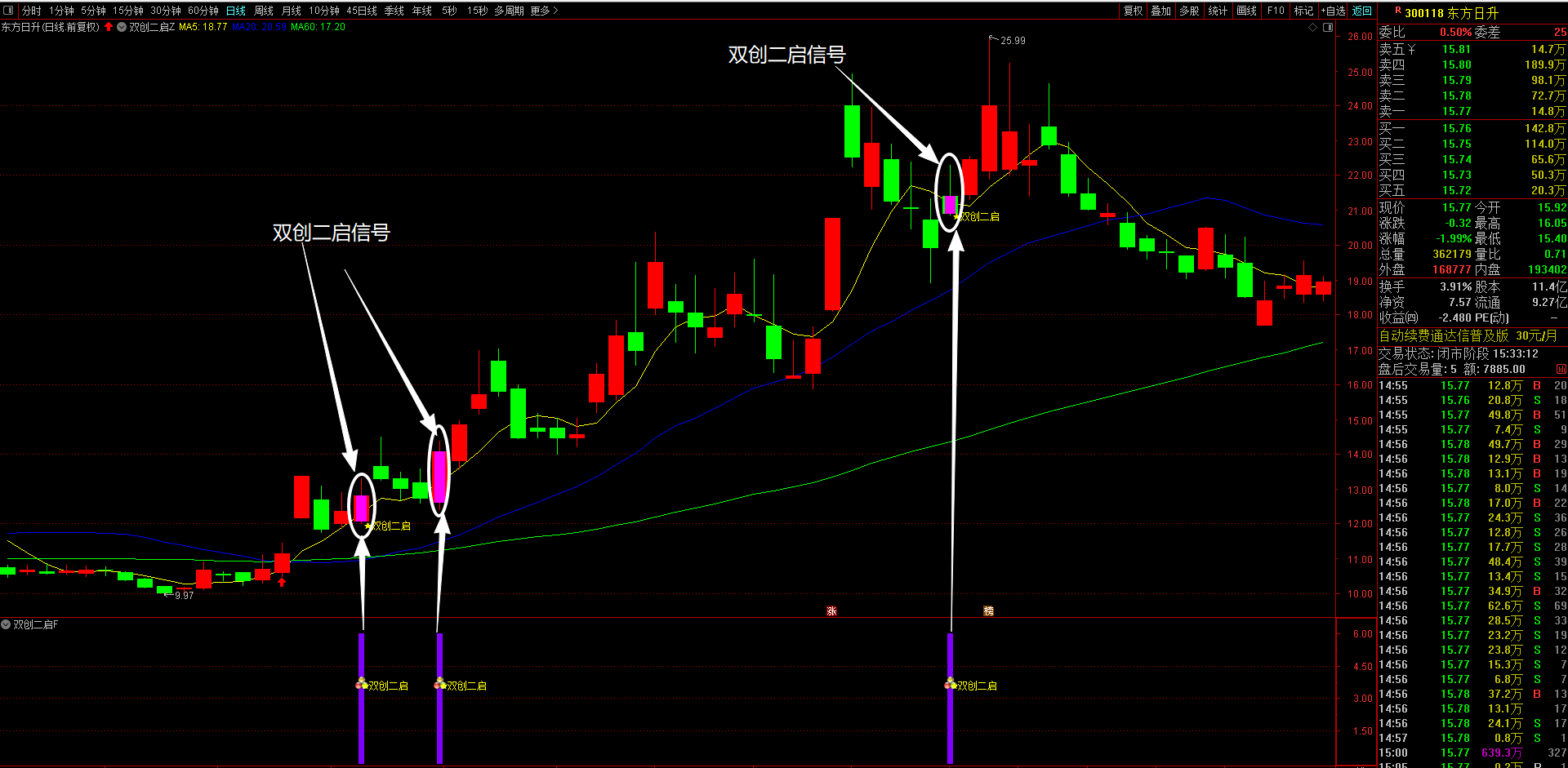The height and width of the screenshot is (768, 1568).
Task: Open the 统计 statistics tool
Action: pos(1218,11)
